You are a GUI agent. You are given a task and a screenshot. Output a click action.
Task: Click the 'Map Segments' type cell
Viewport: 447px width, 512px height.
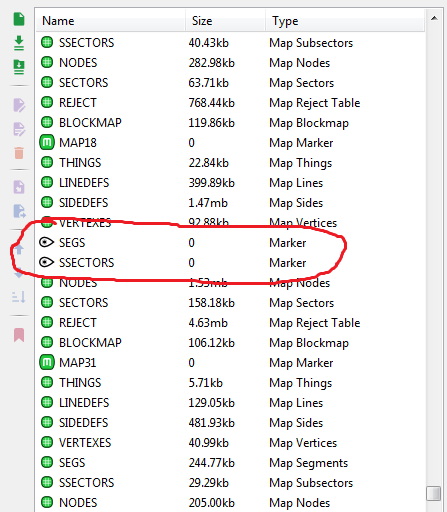pyautogui.click(x=309, y=463)
